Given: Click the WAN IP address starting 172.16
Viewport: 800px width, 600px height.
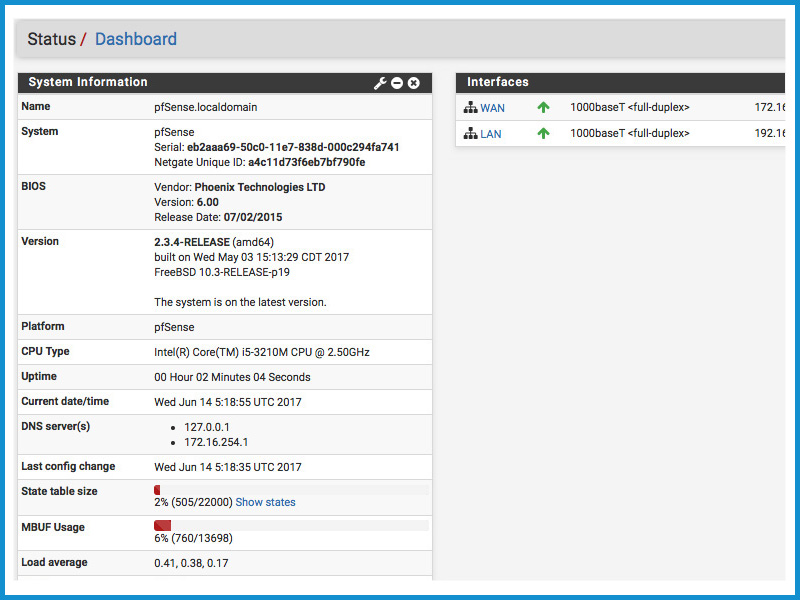Looking at the screenshot, I should (770, 107).
